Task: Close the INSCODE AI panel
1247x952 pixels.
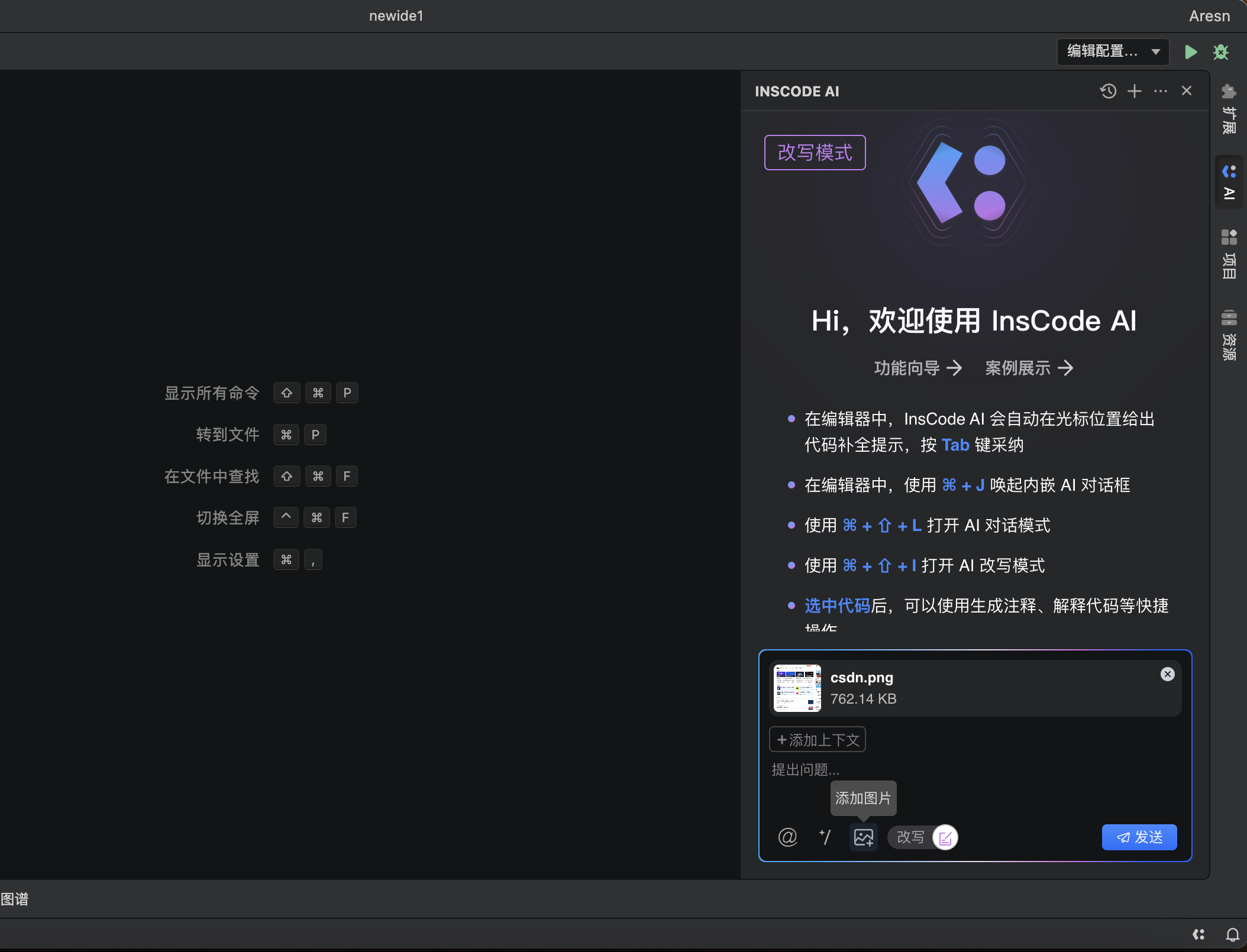Action: pos(1187,90)
